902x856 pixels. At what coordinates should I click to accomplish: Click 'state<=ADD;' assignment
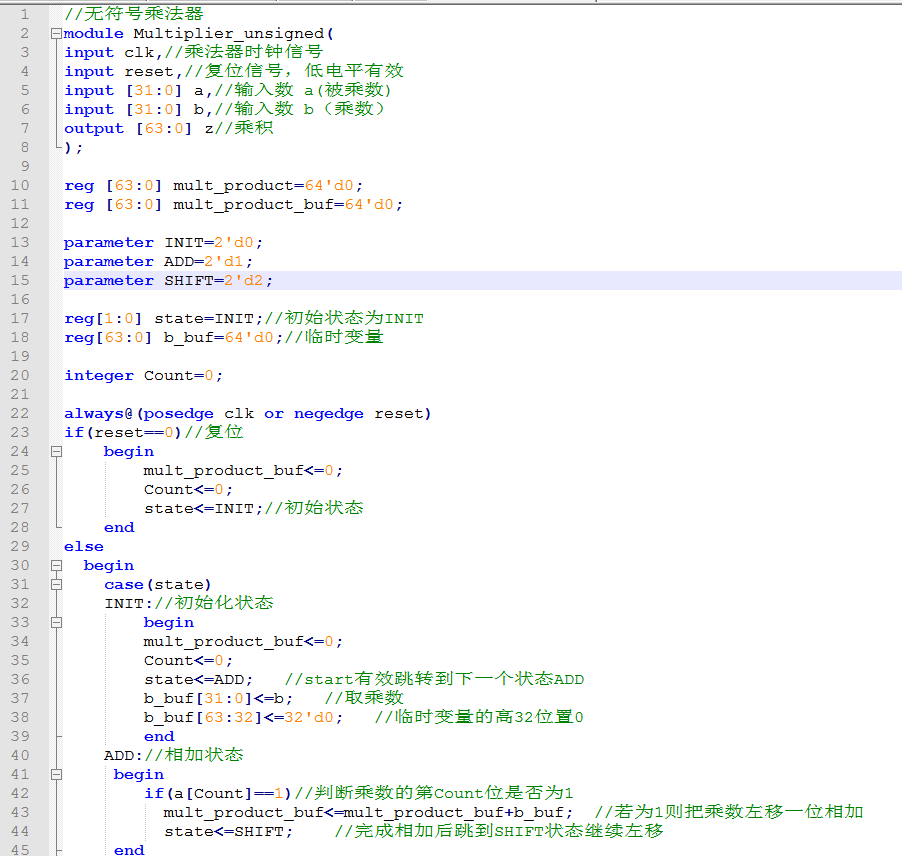198,679
